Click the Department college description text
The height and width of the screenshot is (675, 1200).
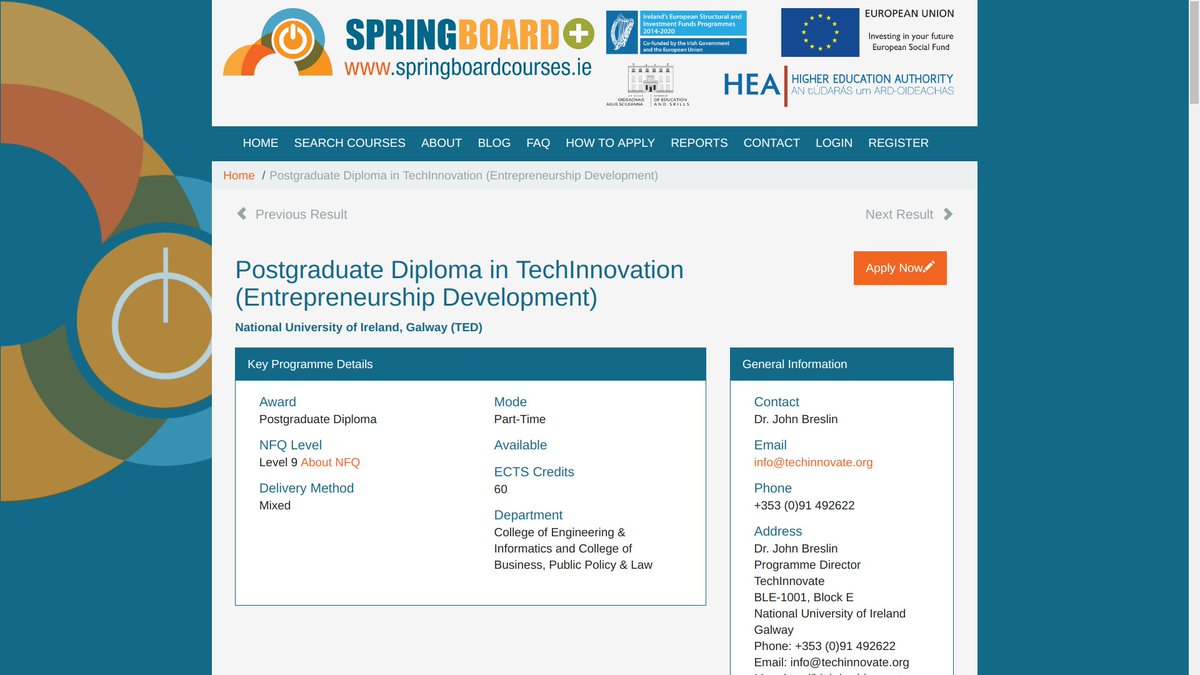573,548
